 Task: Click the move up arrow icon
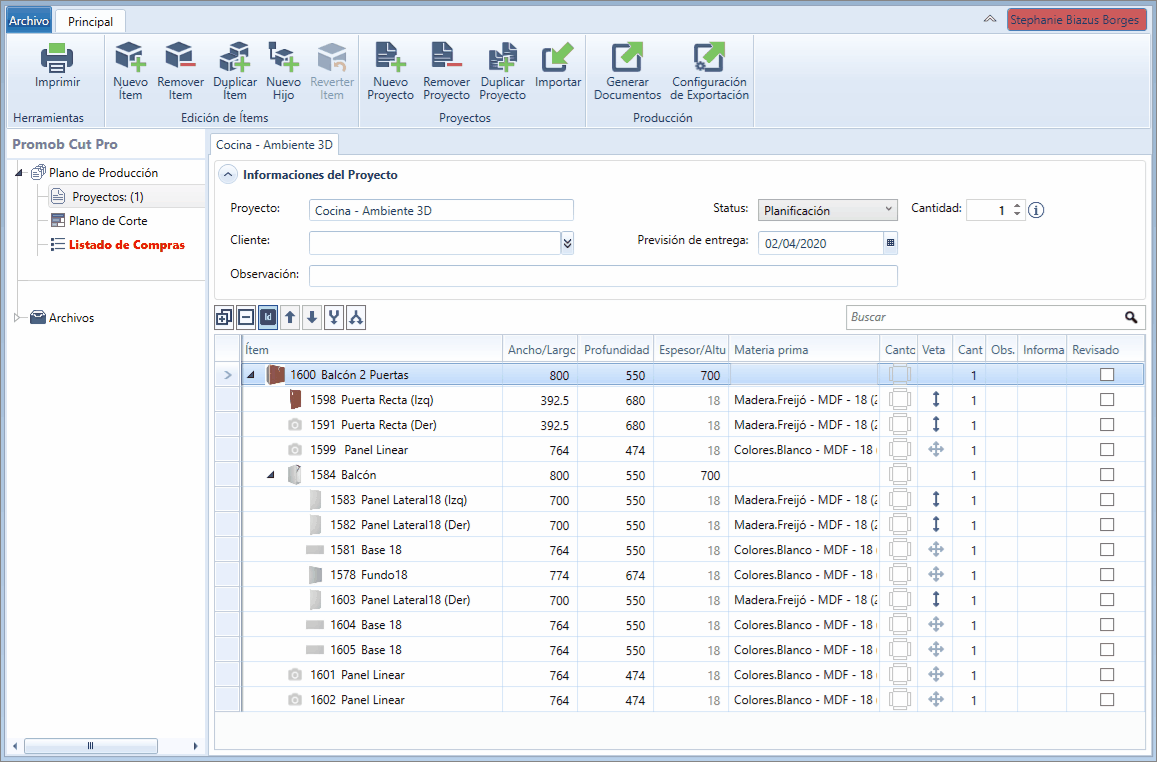(290, 317)
